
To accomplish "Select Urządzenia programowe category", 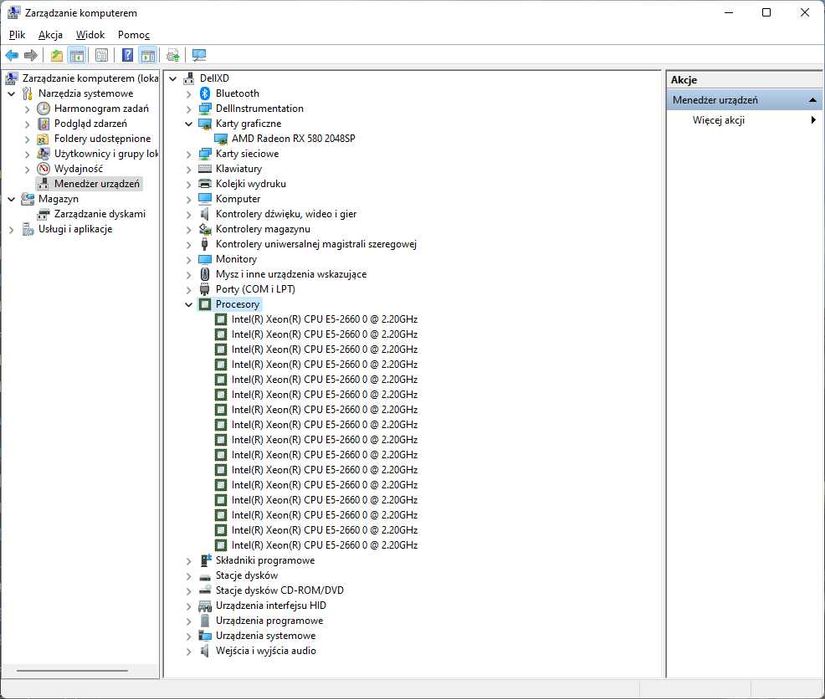I will tap(269, 621).
